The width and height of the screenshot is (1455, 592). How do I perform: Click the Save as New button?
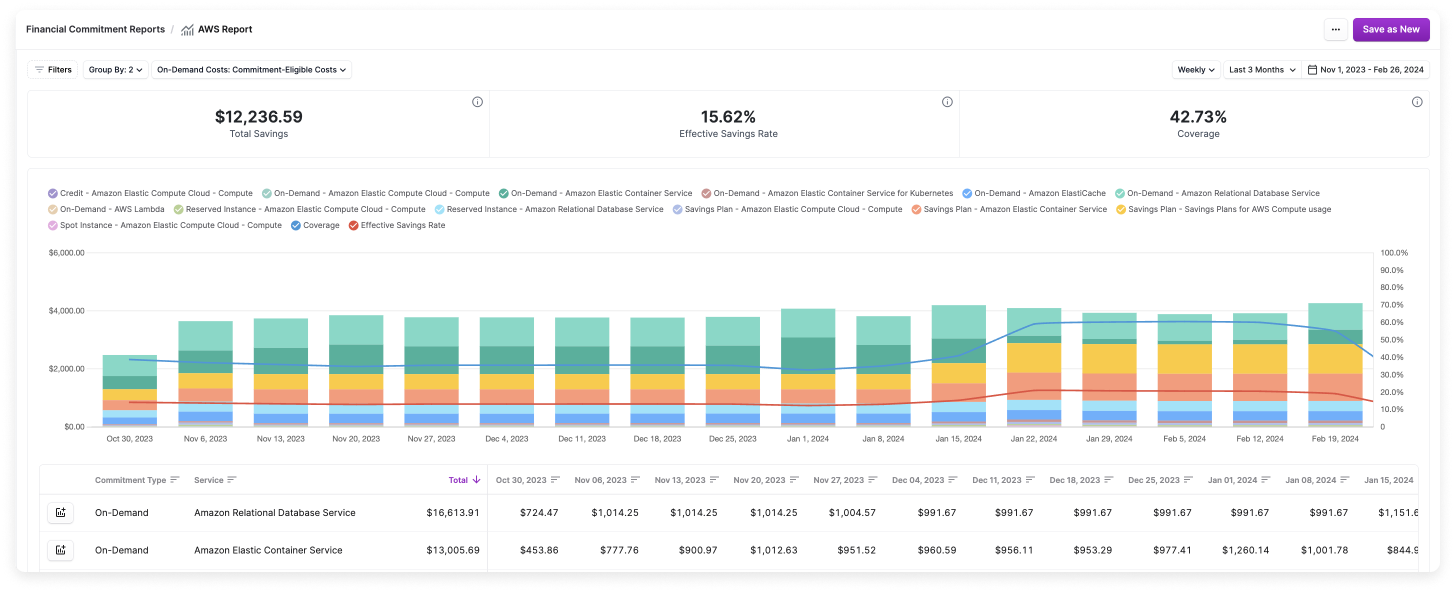[x=1391, y=30]
